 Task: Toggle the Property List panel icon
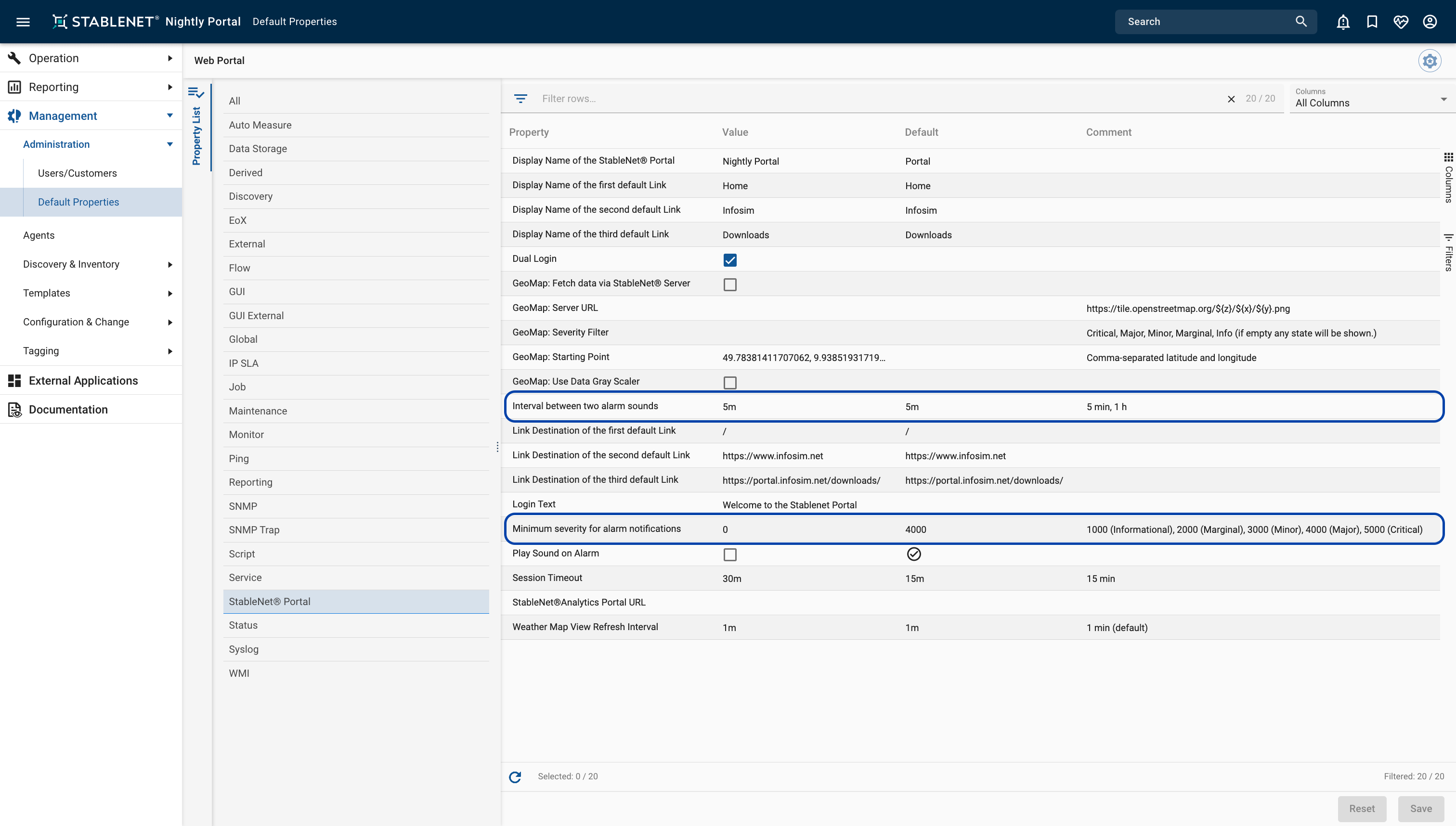(x=196, y=92)
